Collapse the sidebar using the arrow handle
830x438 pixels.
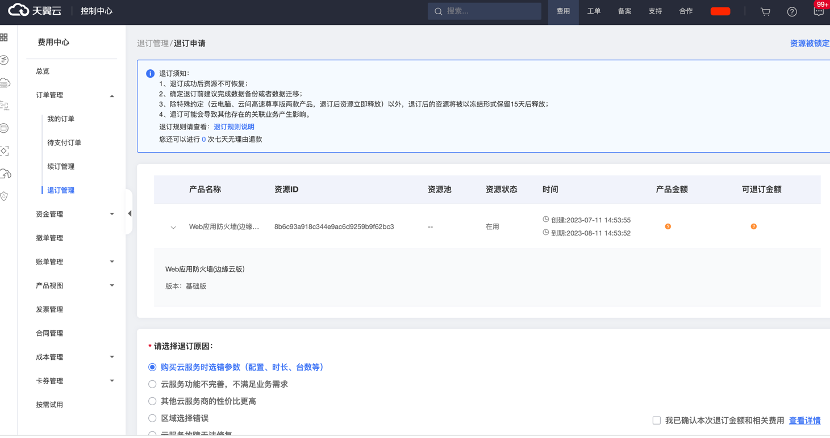129,213
